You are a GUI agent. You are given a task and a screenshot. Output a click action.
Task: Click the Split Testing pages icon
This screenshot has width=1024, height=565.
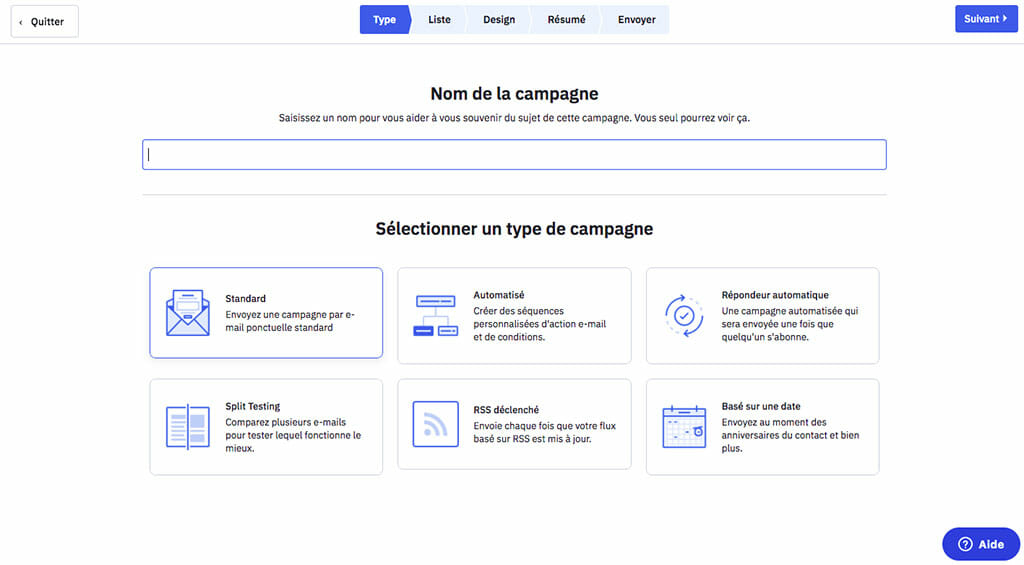coord(187,427)
